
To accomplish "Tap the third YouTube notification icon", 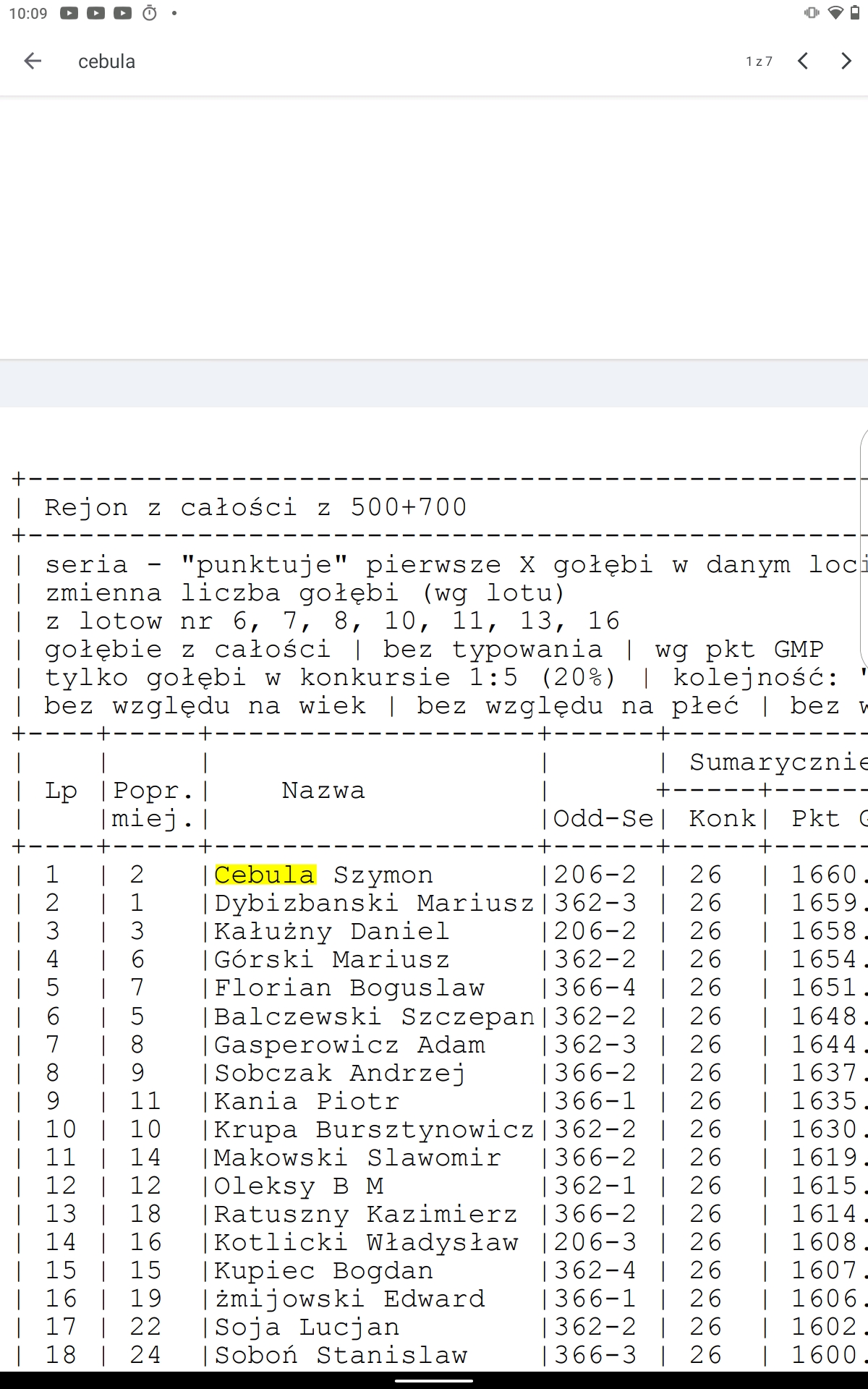I will point(123,13).
